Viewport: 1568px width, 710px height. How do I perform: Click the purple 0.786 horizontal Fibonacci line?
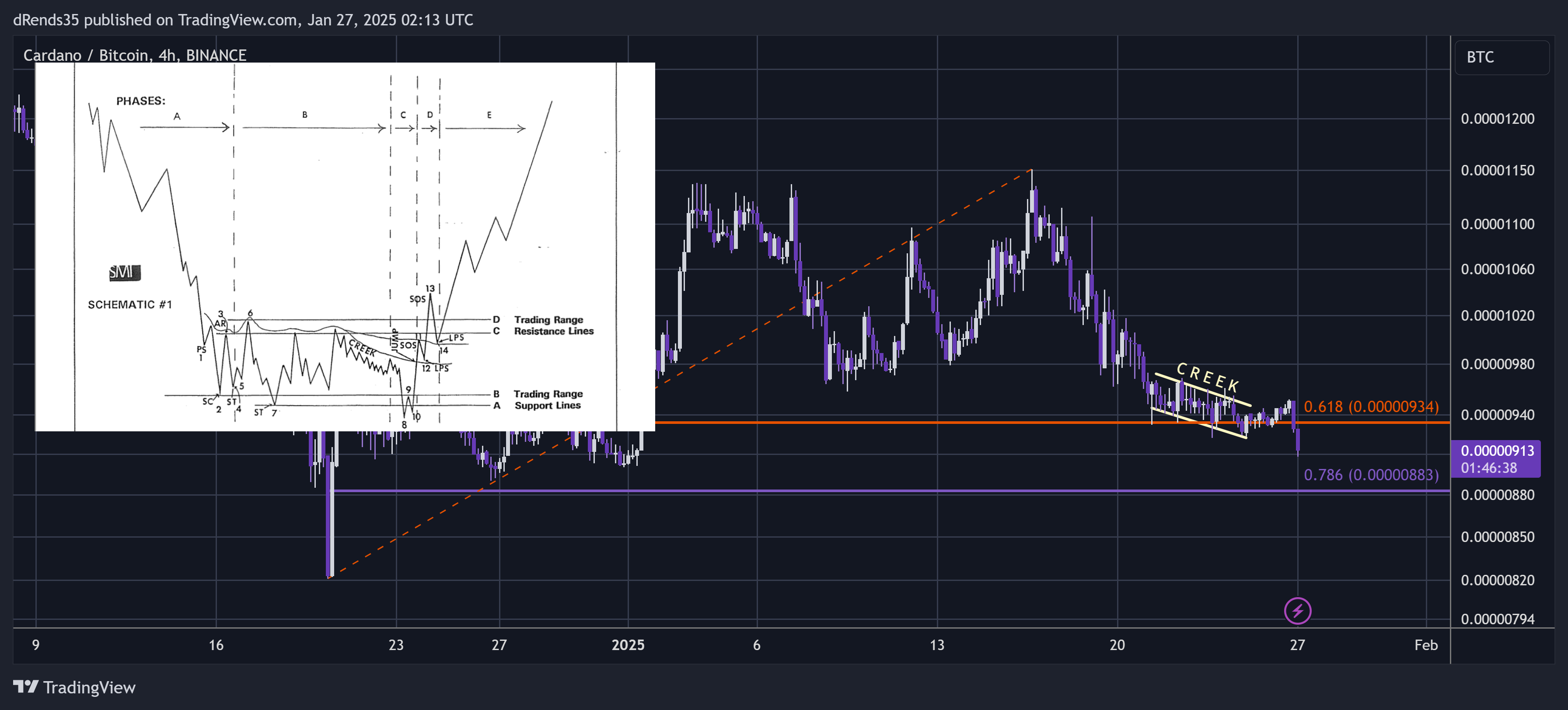coord(891,491)
